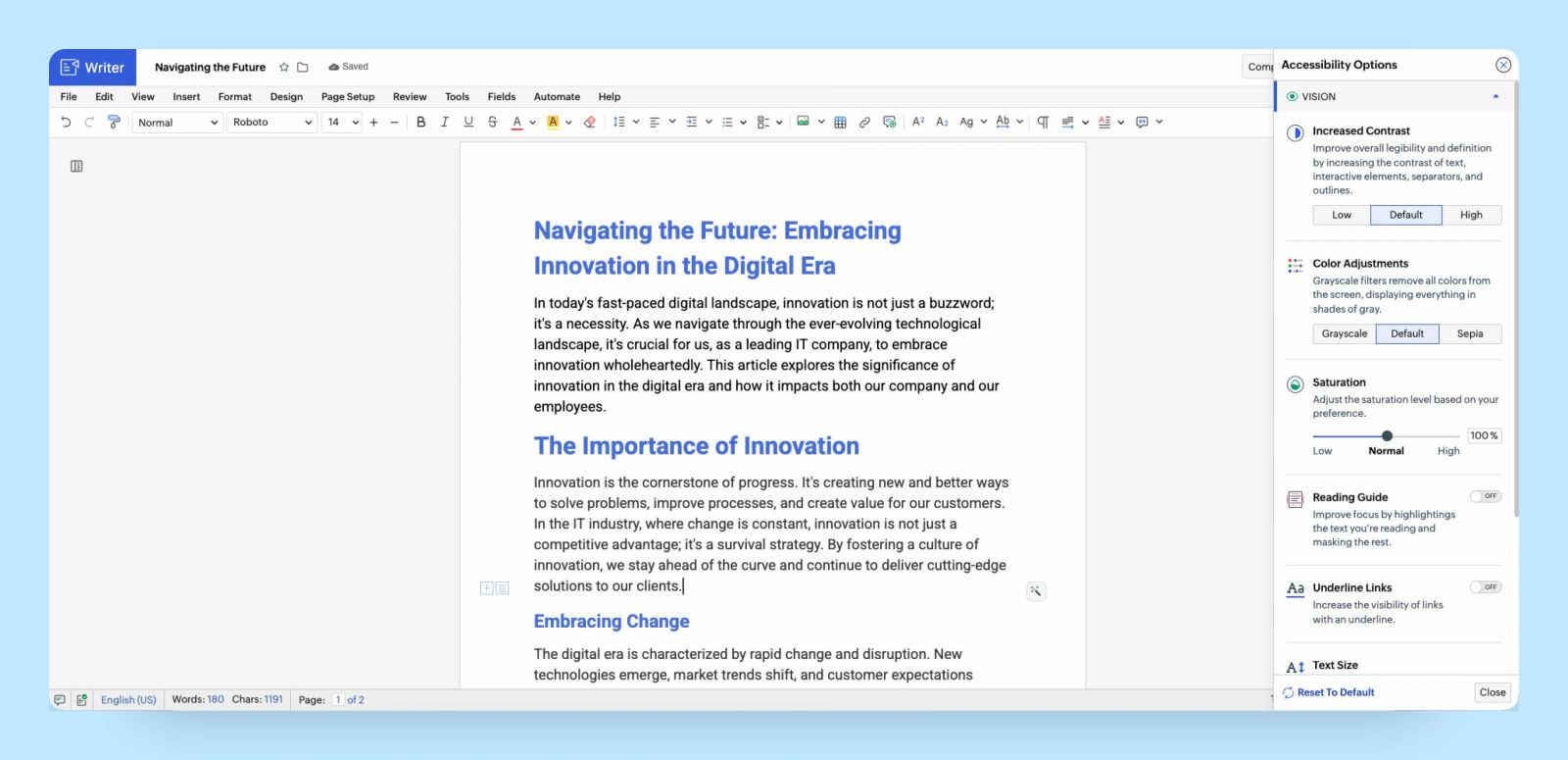Viewport: 1568px width, 760px height.
Task: Undo the last action
Action: point(66,122)
